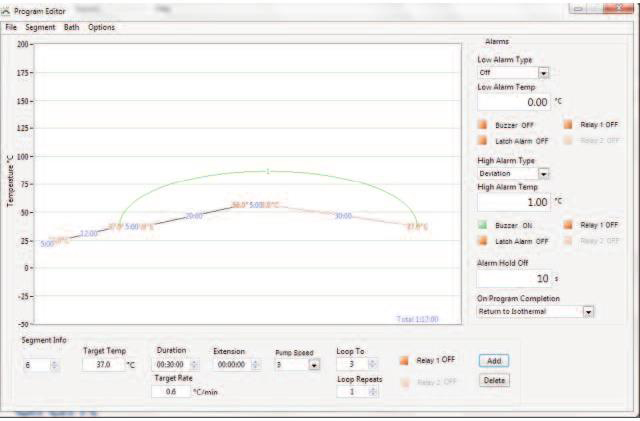Toggle segment Relay 1 OFF indicator

tap(404, 359)
